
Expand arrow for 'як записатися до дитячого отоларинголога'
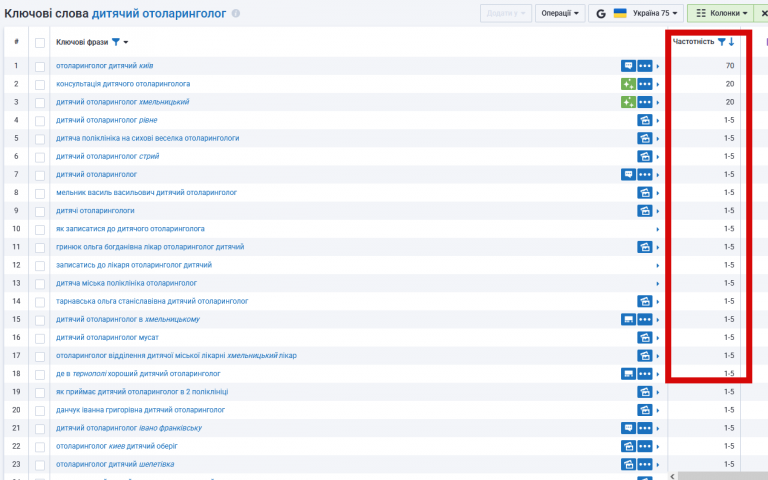pos(658,229)
